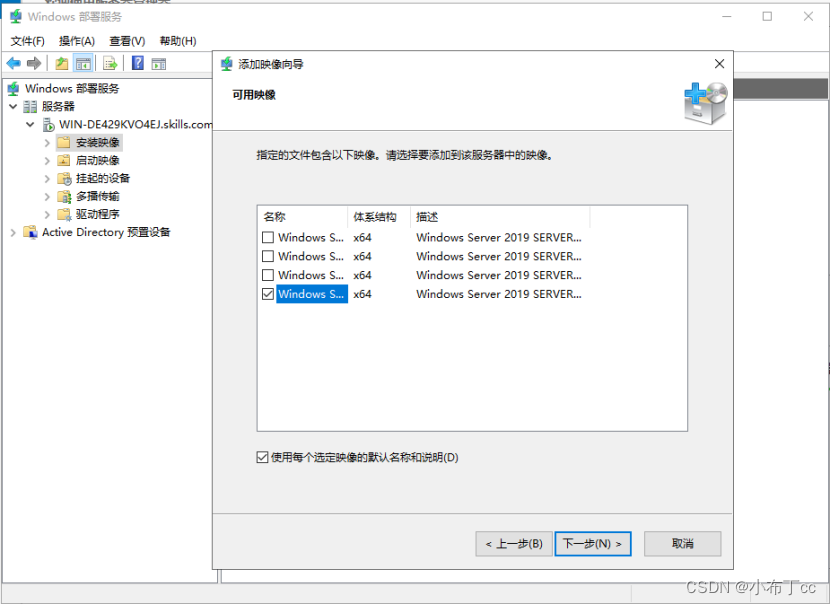Click the 多播传输 folder icon
Screen dimensions: 831x605
click(64, 197)
